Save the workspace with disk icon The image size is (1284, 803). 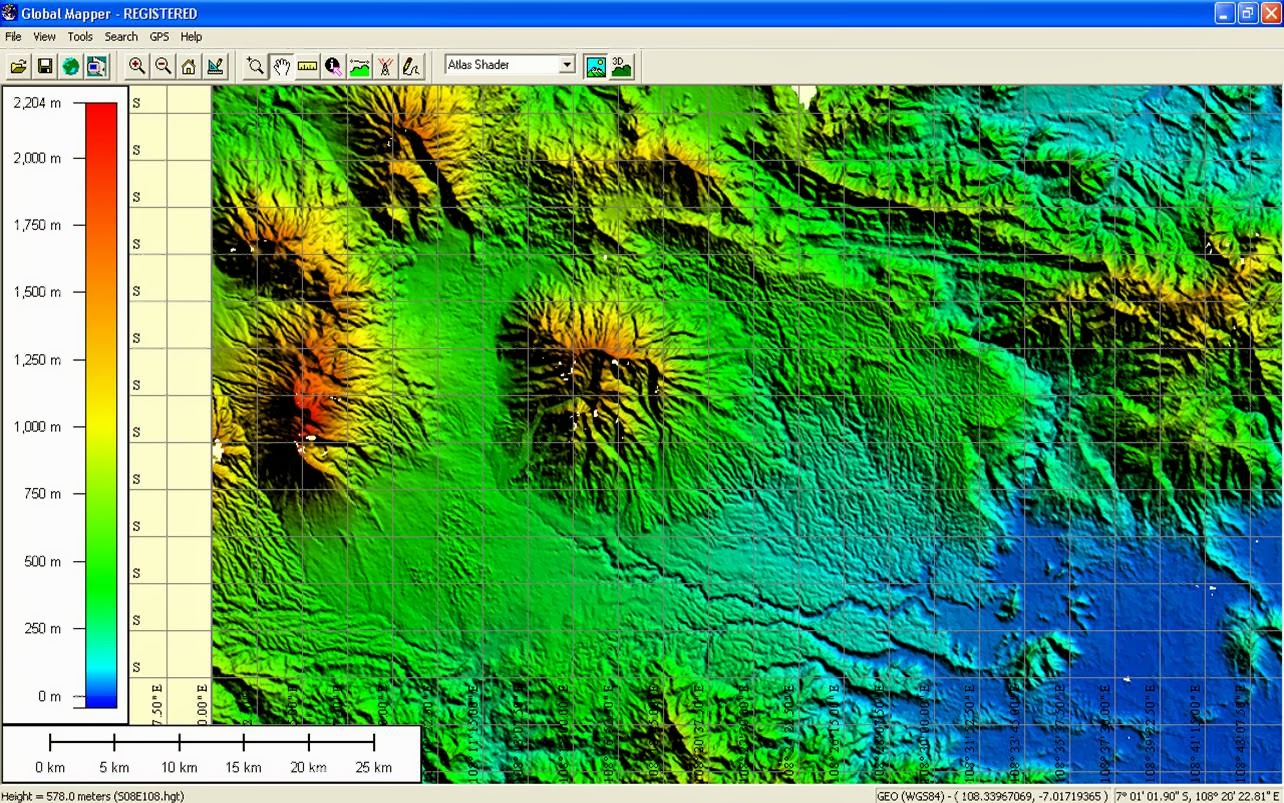44,66
